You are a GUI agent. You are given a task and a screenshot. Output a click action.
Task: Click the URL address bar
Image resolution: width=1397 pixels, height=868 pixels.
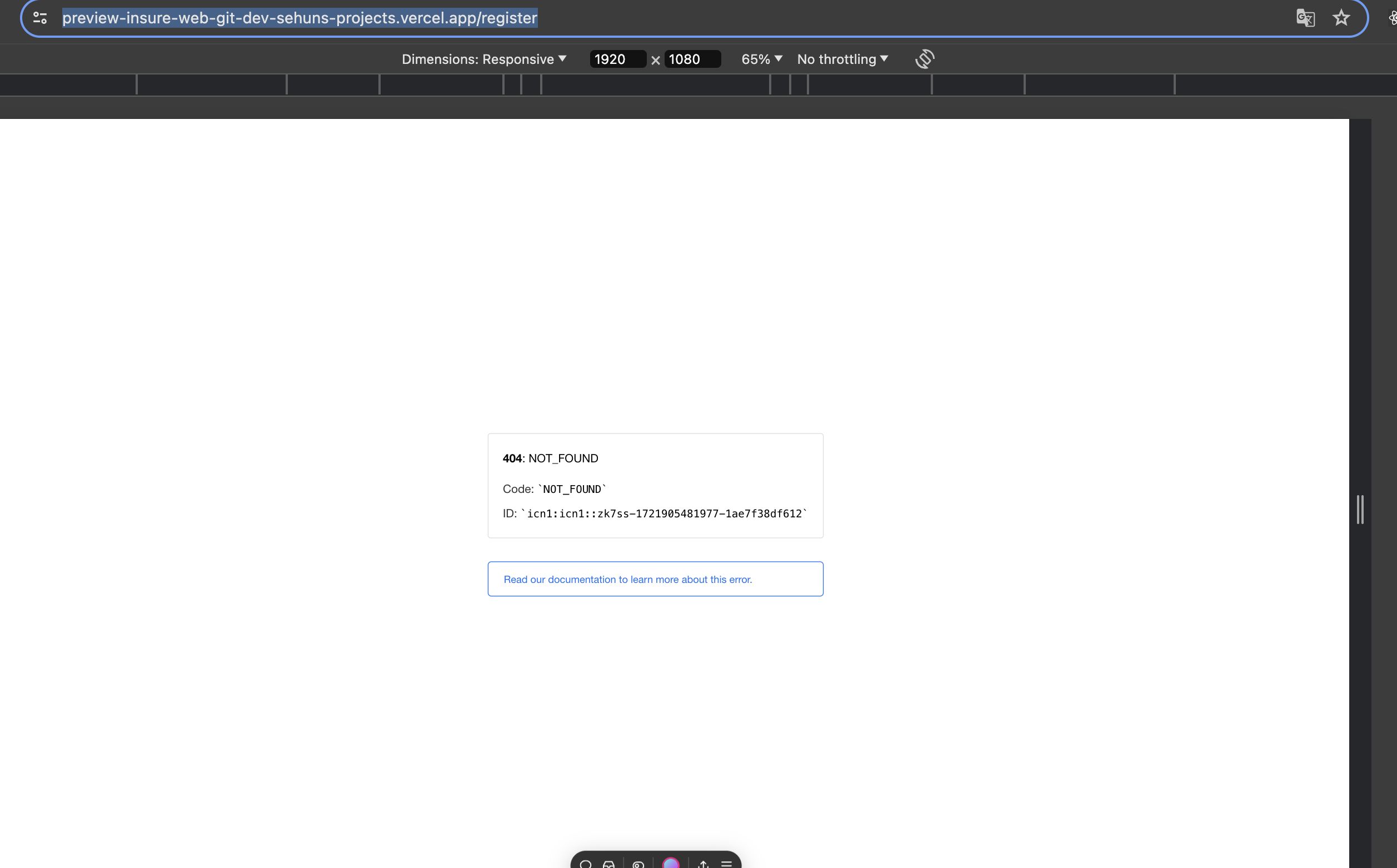coord(688,18)
